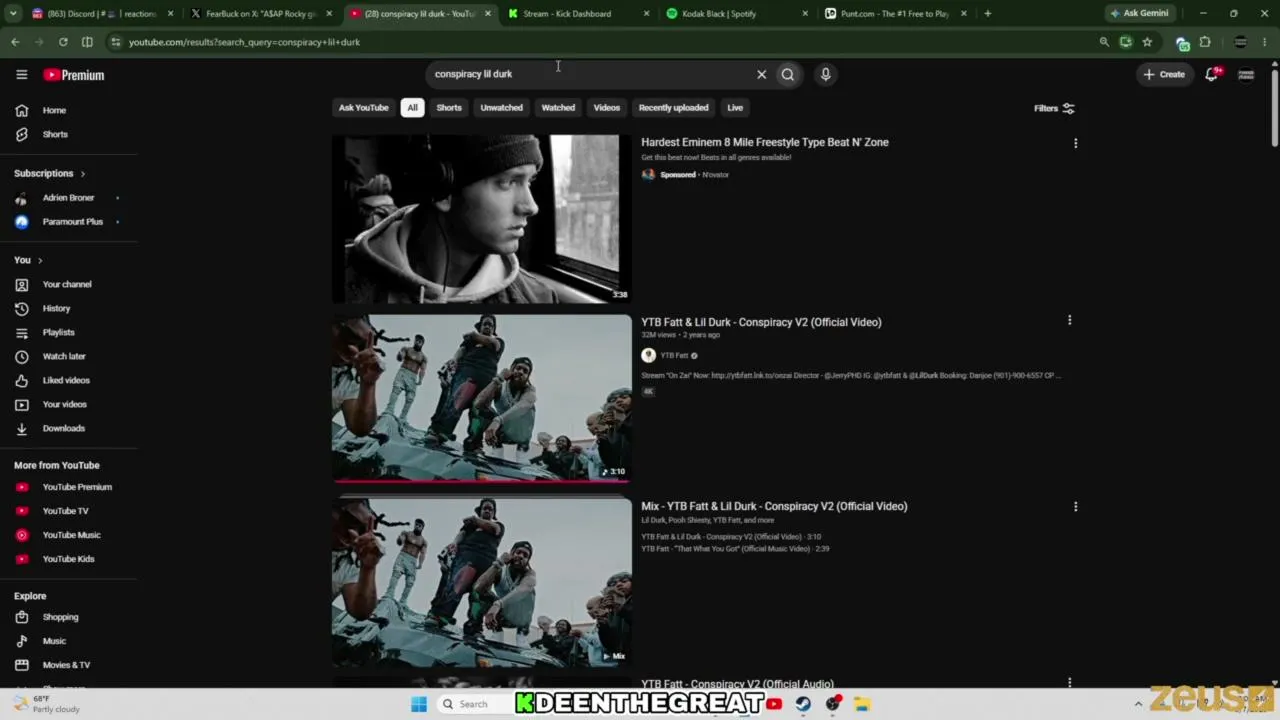Screen dimensions: 1280x720
Task: Switch to the Punt.com tab
Action: [x=895, y=14]
